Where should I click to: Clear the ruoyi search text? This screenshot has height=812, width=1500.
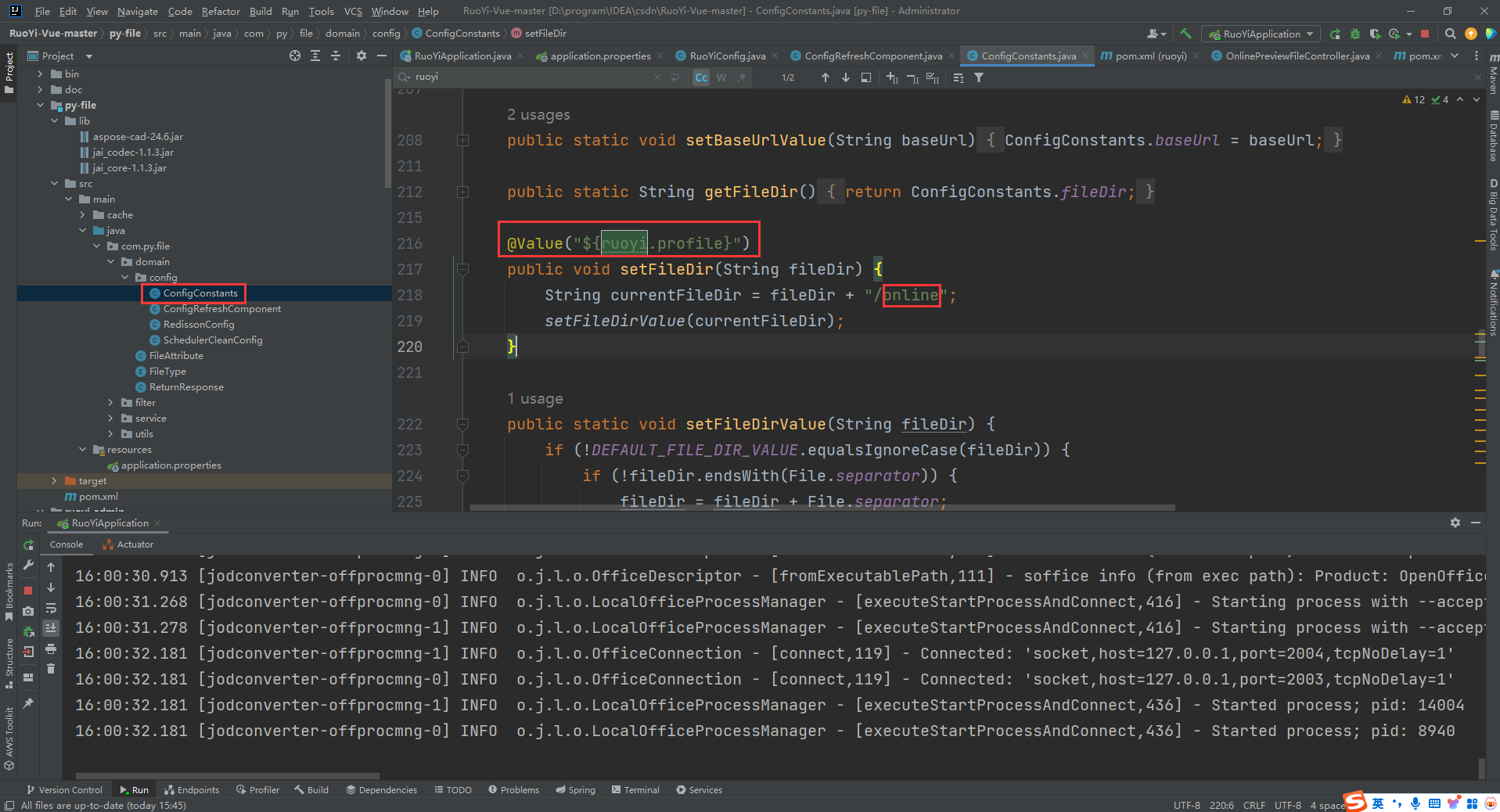656,77
